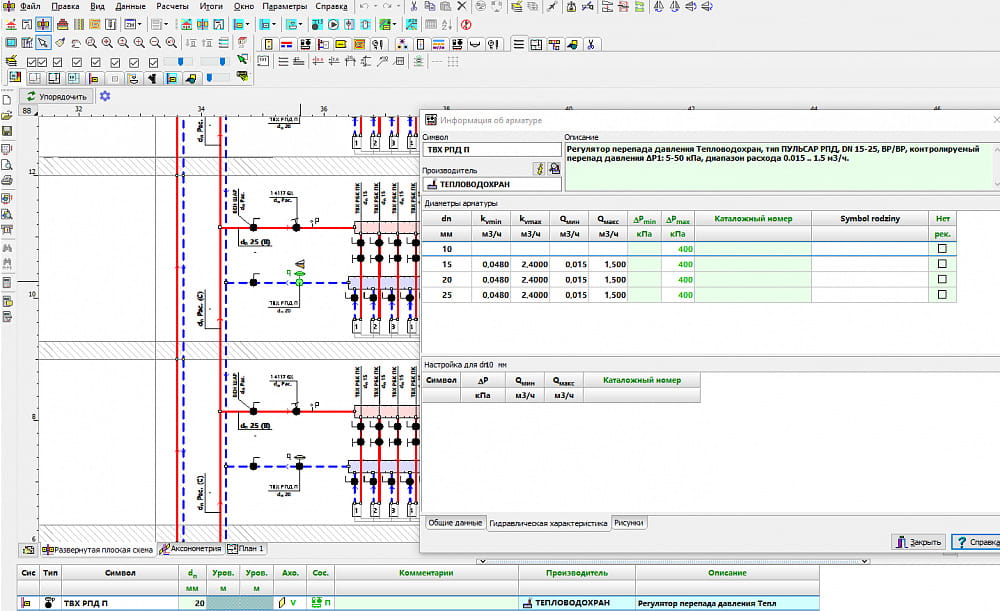Tick the 'Нет рек.' checkbox for dn 10
This screenshot has width=1000, height=611.
941,248
